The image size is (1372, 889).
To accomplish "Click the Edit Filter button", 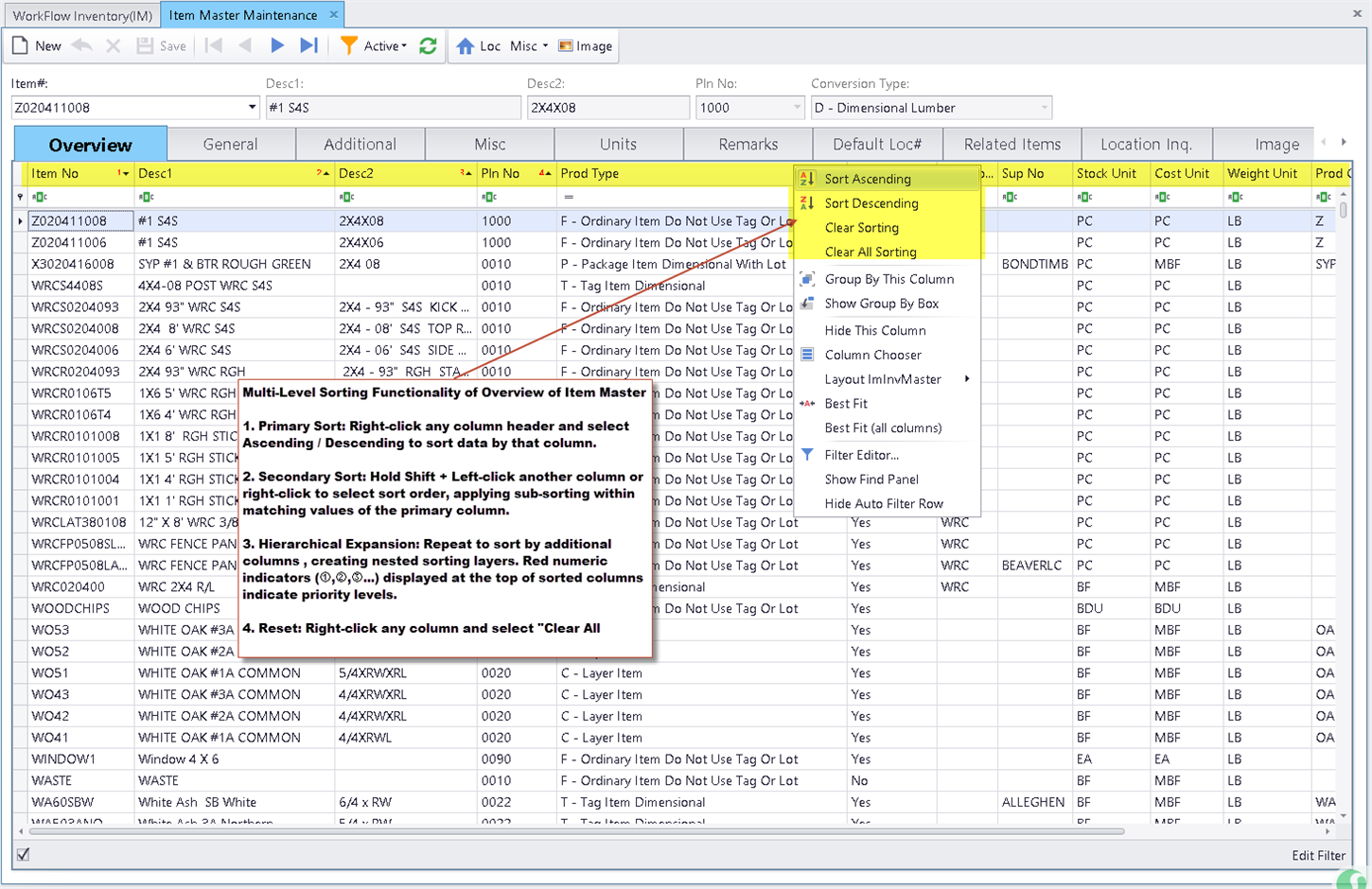I will (1318, 855).
